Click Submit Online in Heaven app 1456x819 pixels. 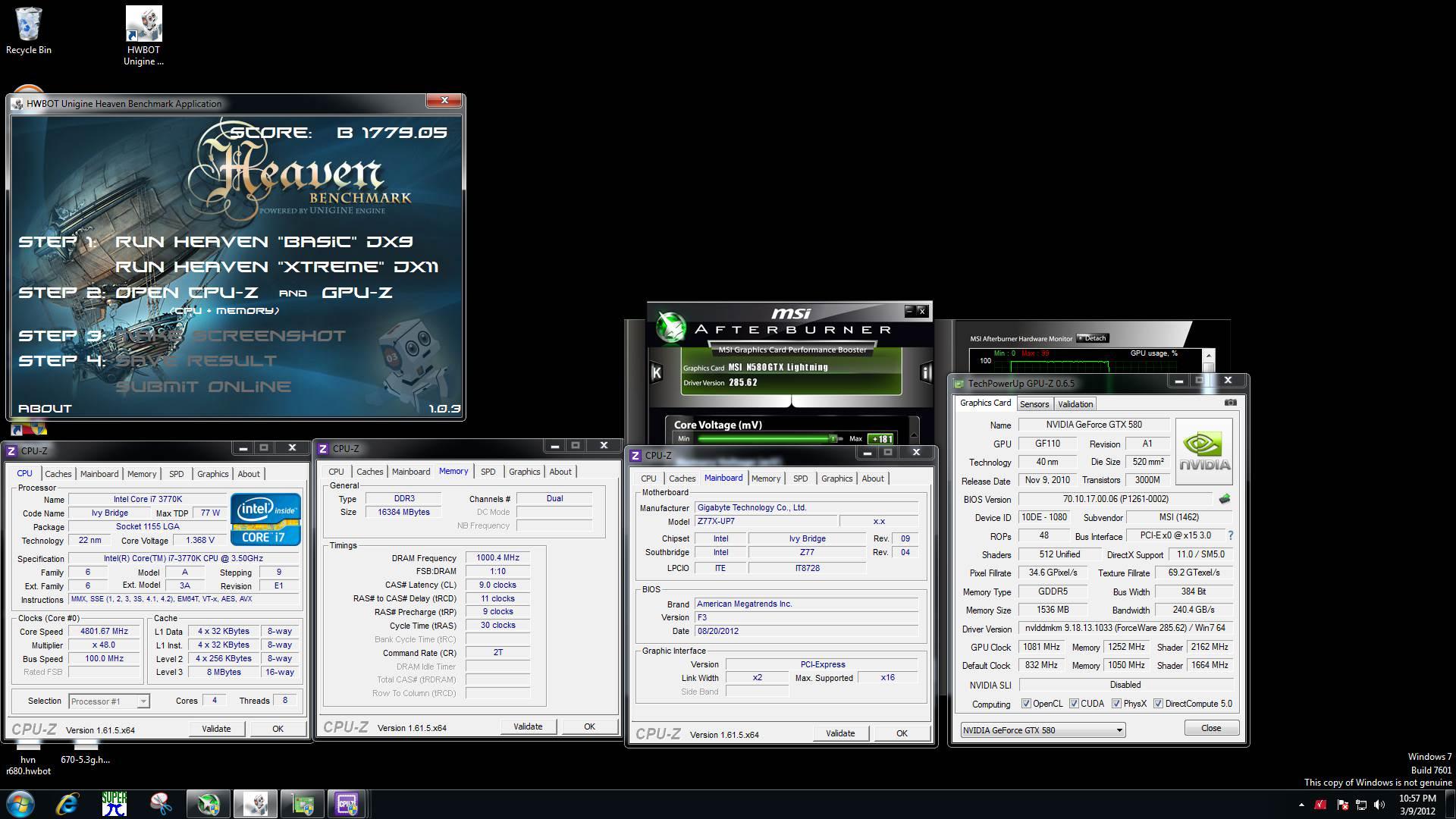[x=203, y=386]
